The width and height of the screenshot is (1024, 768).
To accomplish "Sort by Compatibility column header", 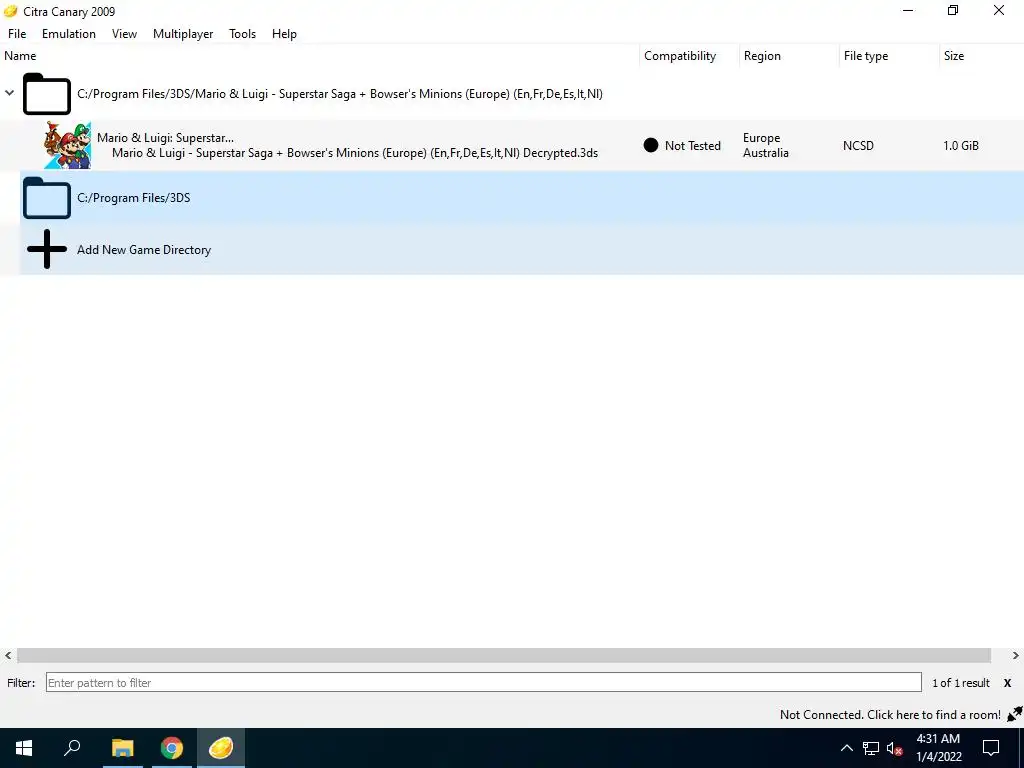I will click(x=680, y=56).
